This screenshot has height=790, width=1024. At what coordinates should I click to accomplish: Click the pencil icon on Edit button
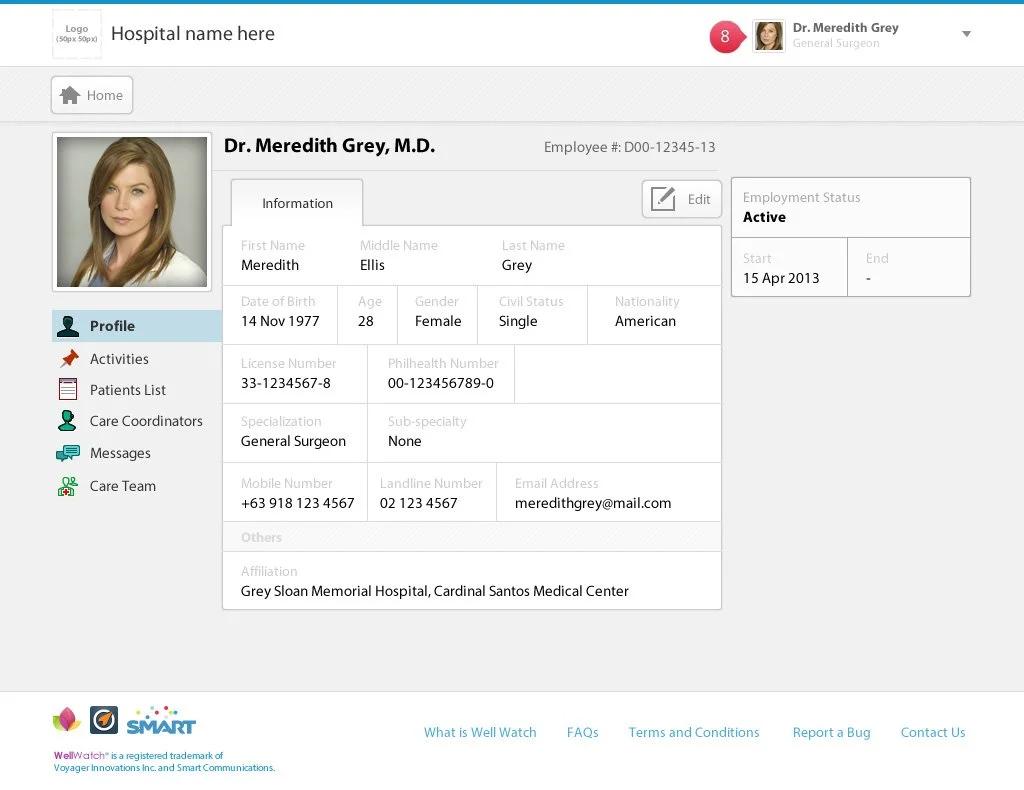click(x=663, y=198)
